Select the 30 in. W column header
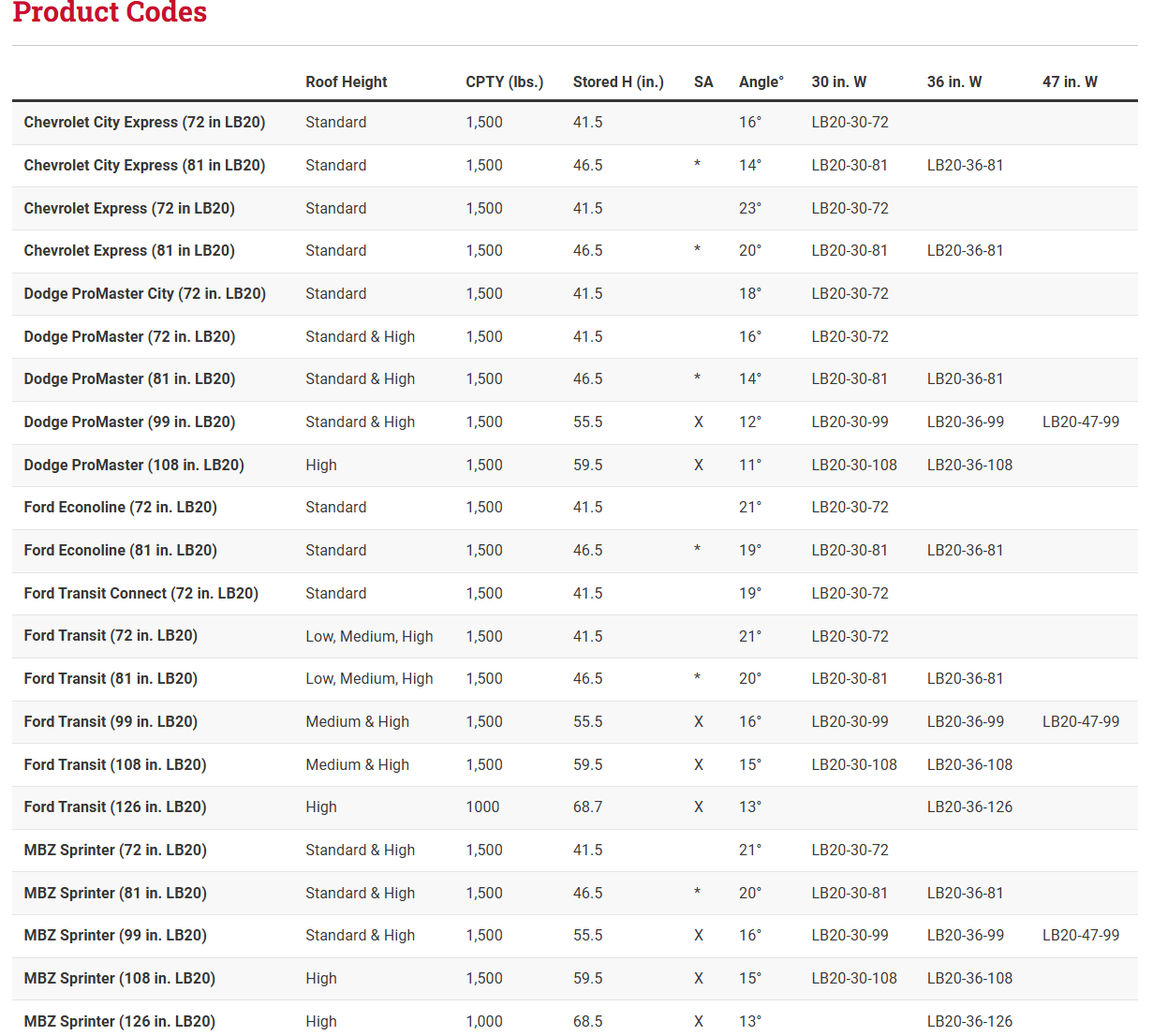Screen dimensions: 1153x1036 point(838,82)
